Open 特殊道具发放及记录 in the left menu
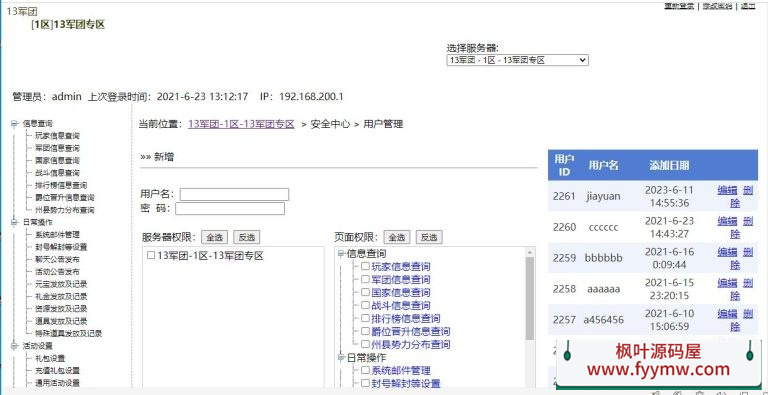 [69, 333]
